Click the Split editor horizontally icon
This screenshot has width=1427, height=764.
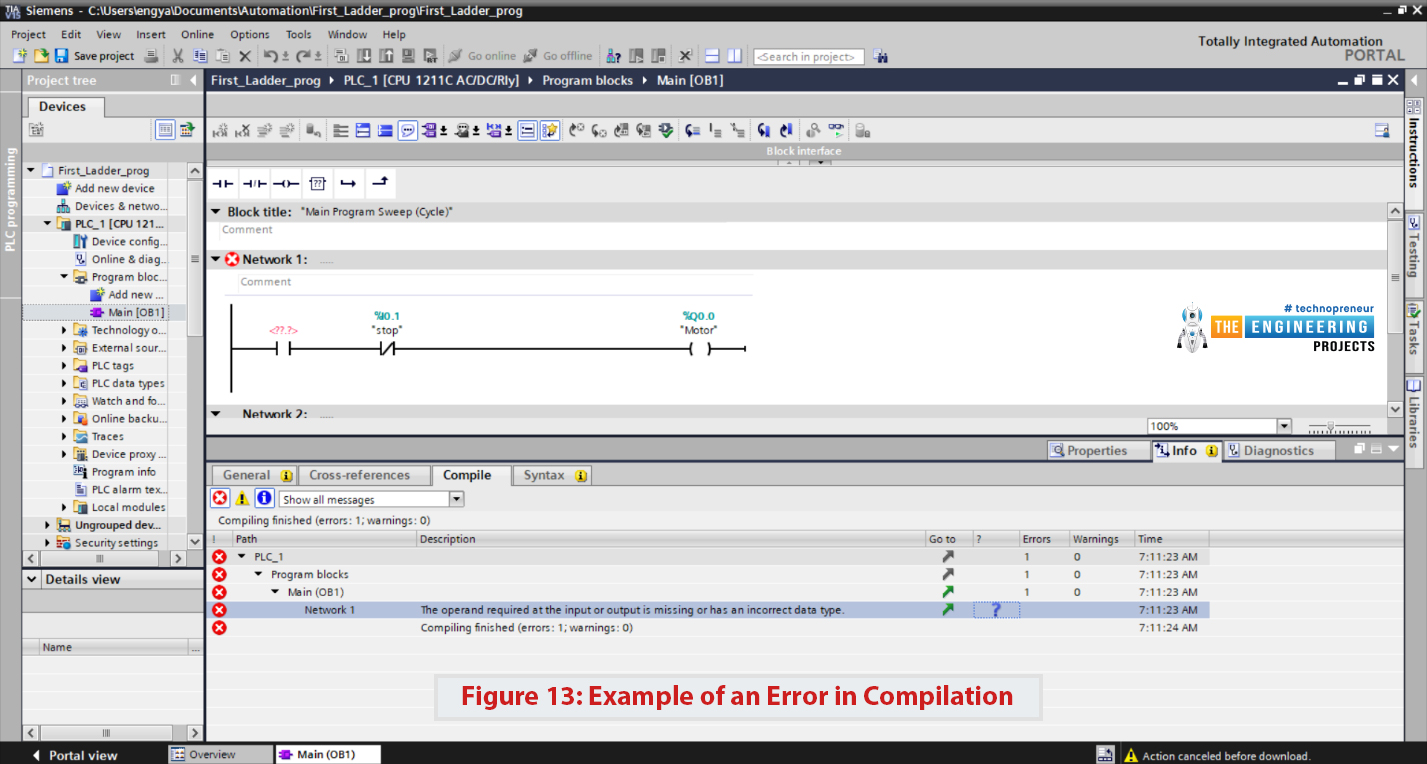(x=712, y=56)
